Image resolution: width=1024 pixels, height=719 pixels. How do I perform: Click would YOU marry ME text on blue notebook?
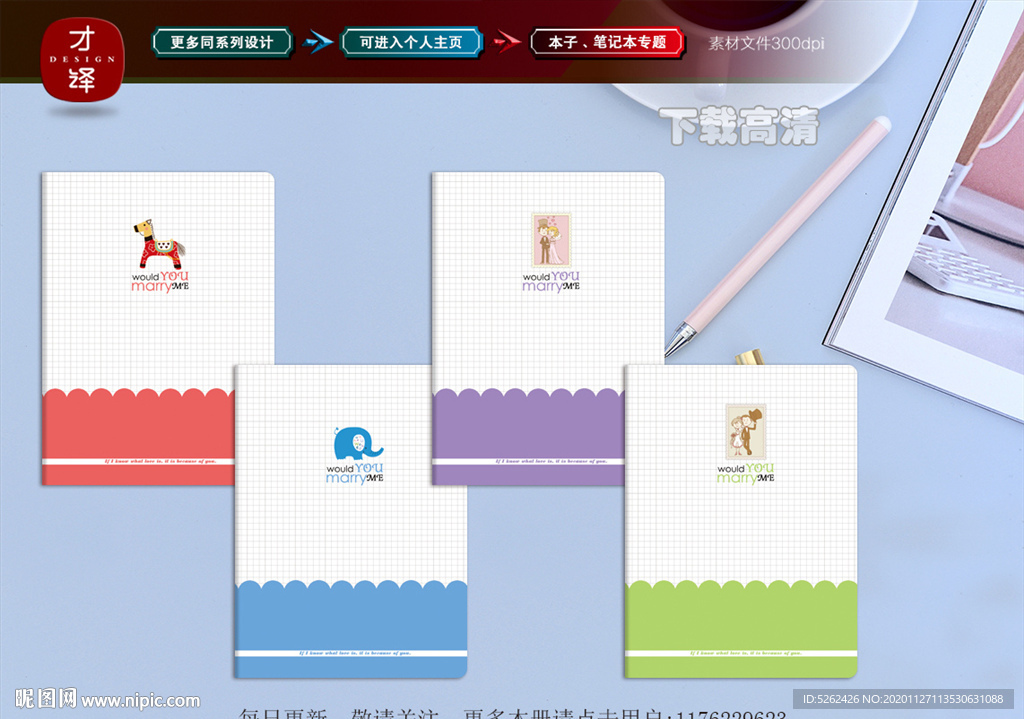(x=355, y=473)
